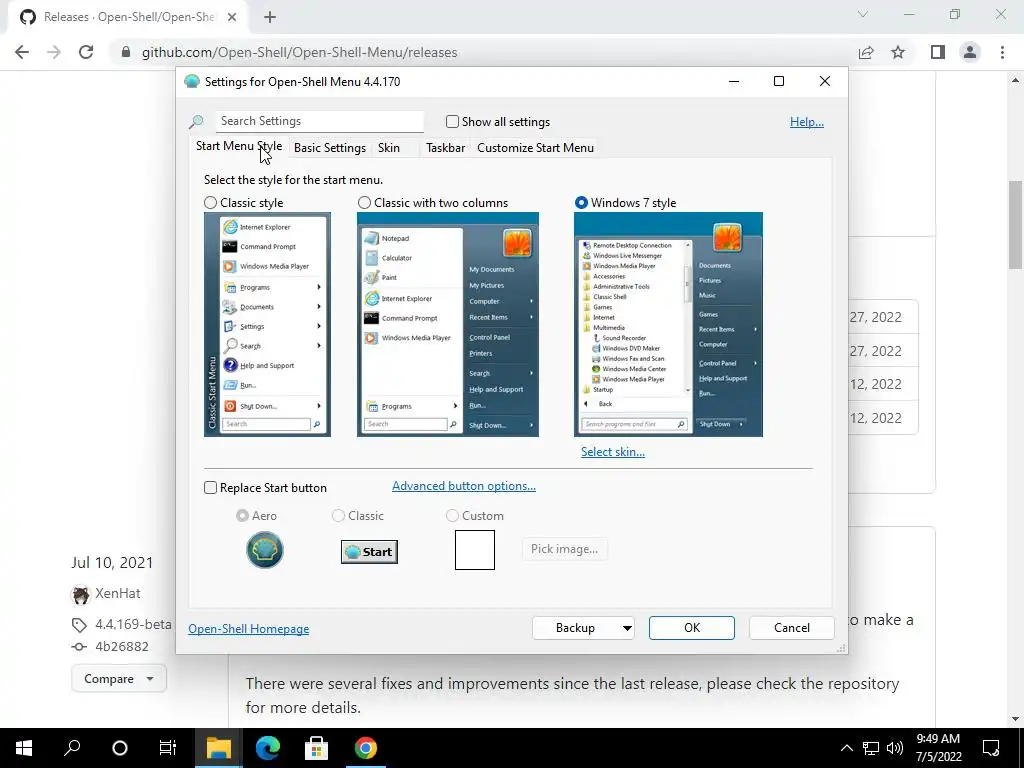
Task: Open Task View
Action: 168,748
